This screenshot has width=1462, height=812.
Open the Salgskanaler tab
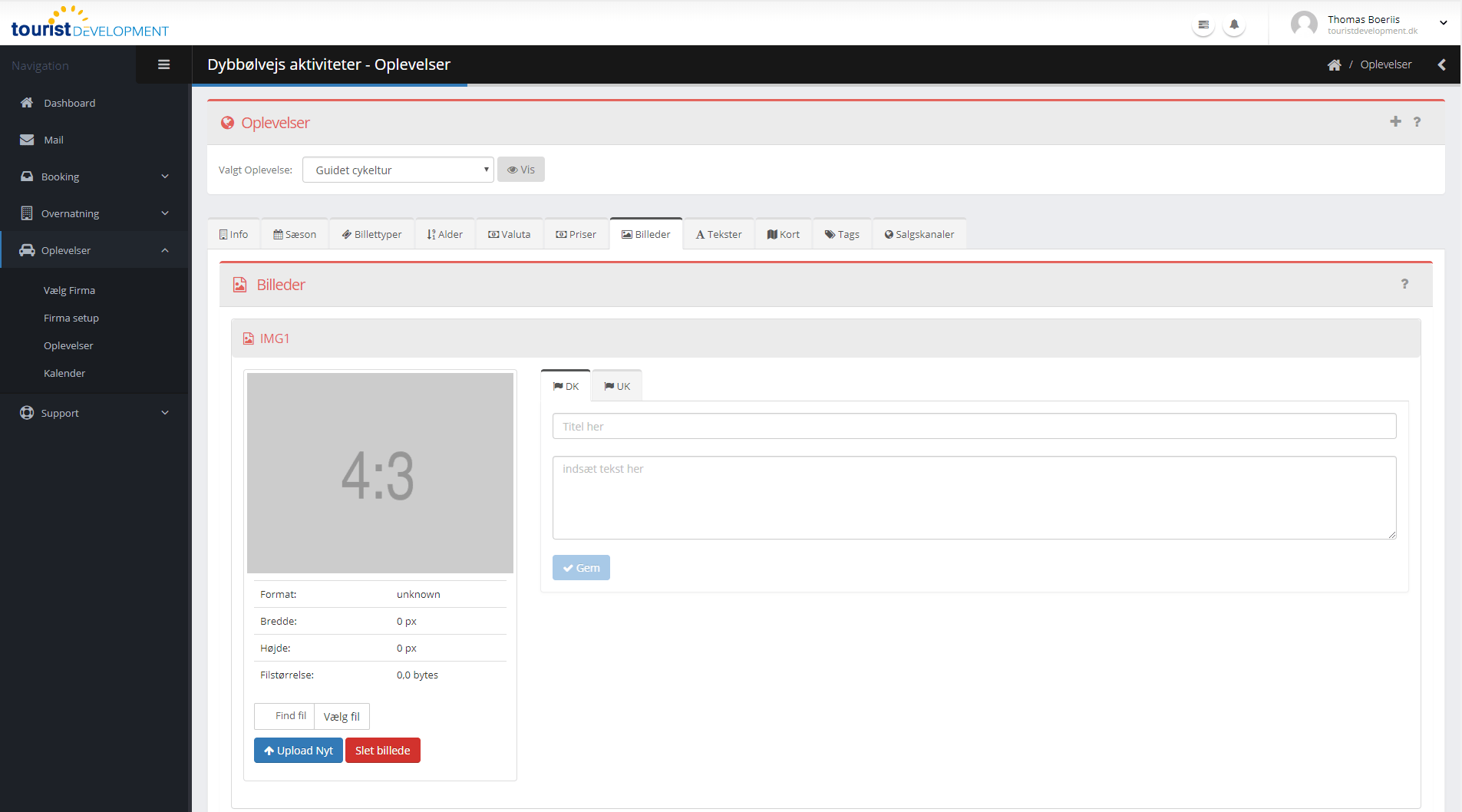pyautogui.click(x=919, y=234)
